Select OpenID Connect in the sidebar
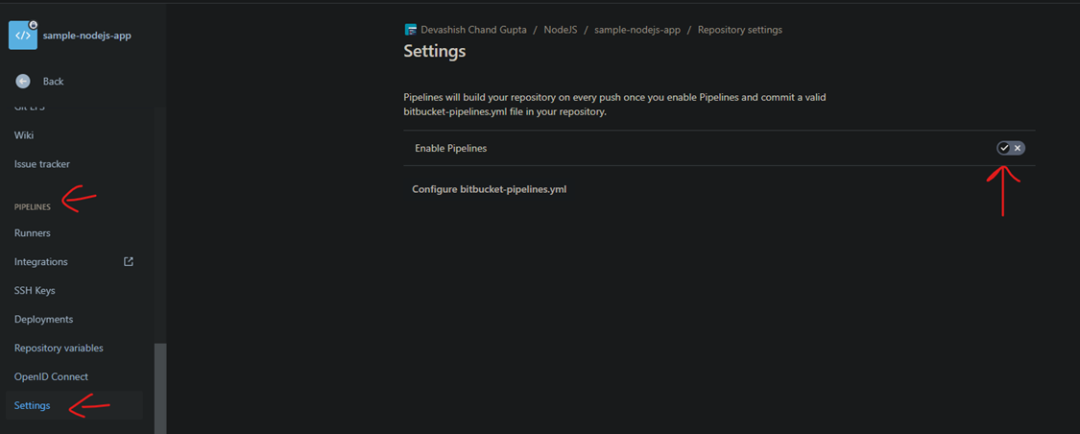This screenshot has width=1080, height=434. 51,377
